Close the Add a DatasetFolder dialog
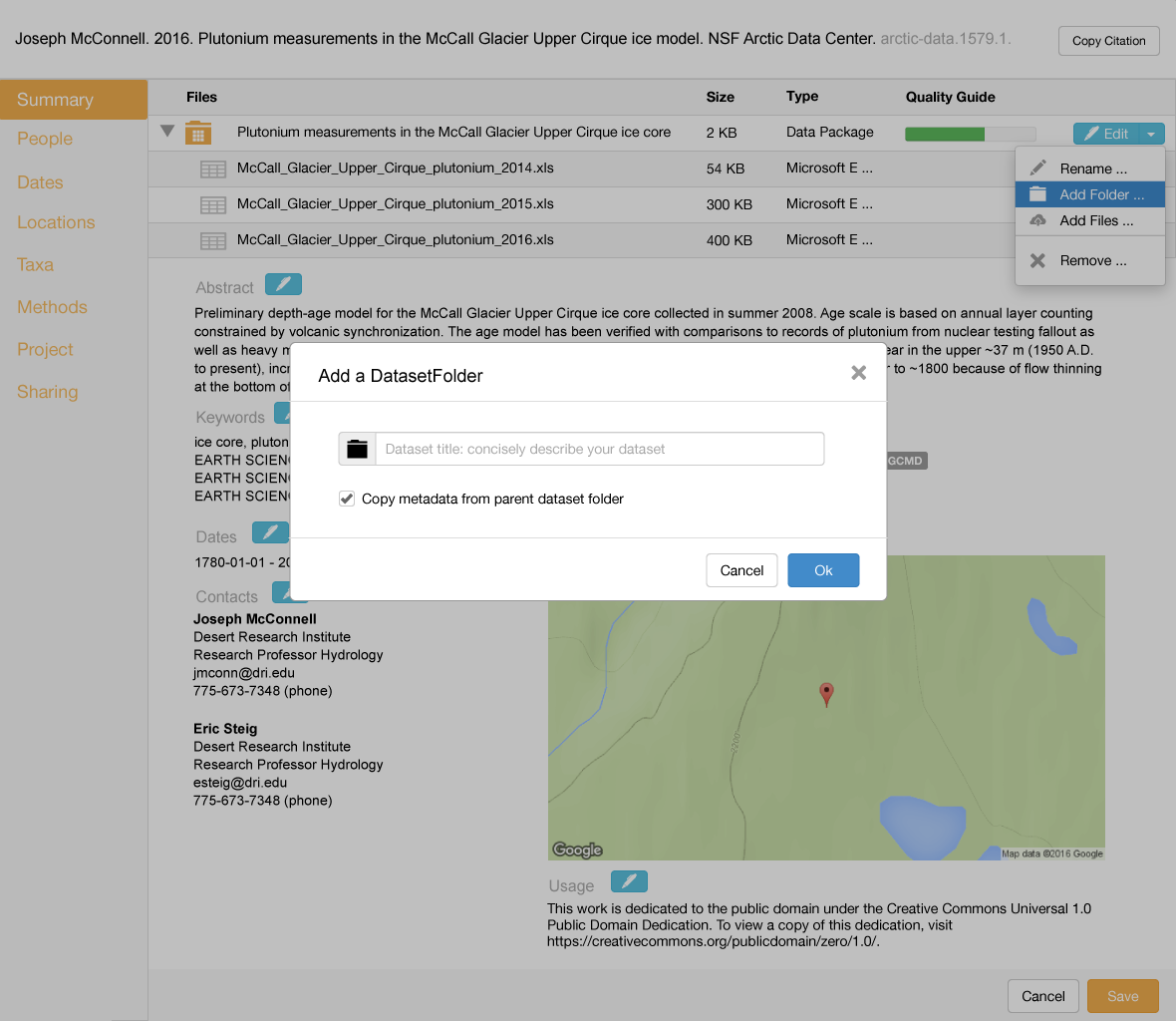Viewport: 1176px width, 1021px height. pyautogui.click(x=858, y=373)
